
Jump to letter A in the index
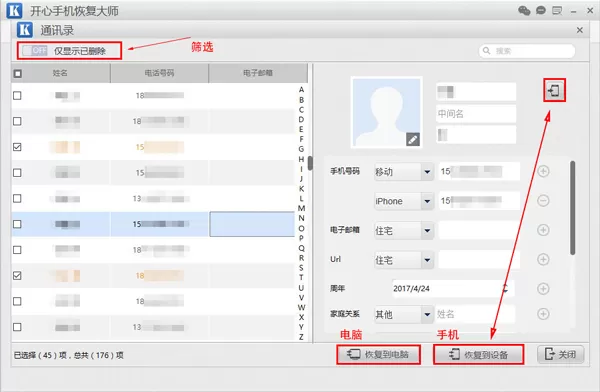(x=302, y=90)
